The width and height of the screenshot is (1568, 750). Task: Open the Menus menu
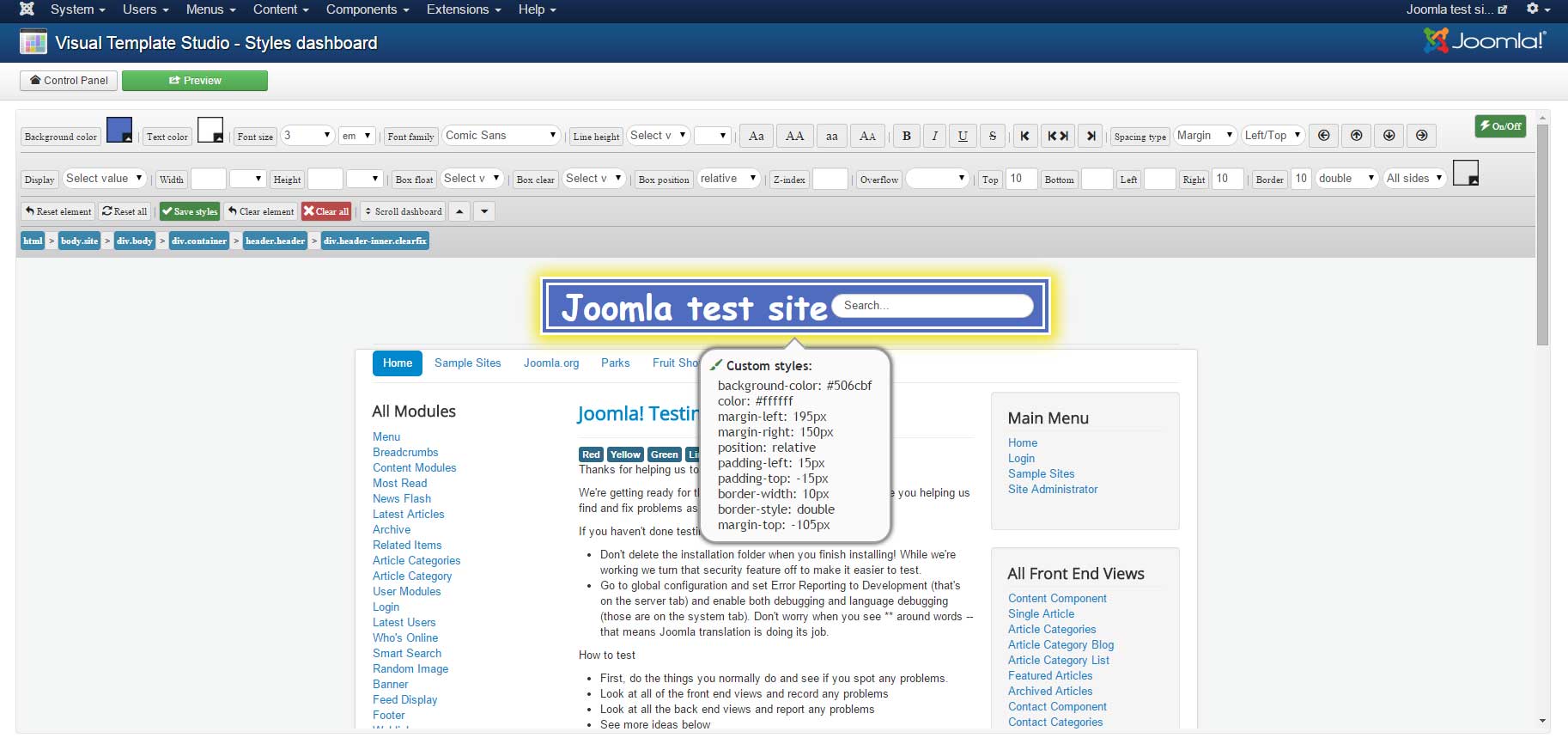[x=211, y=9]
